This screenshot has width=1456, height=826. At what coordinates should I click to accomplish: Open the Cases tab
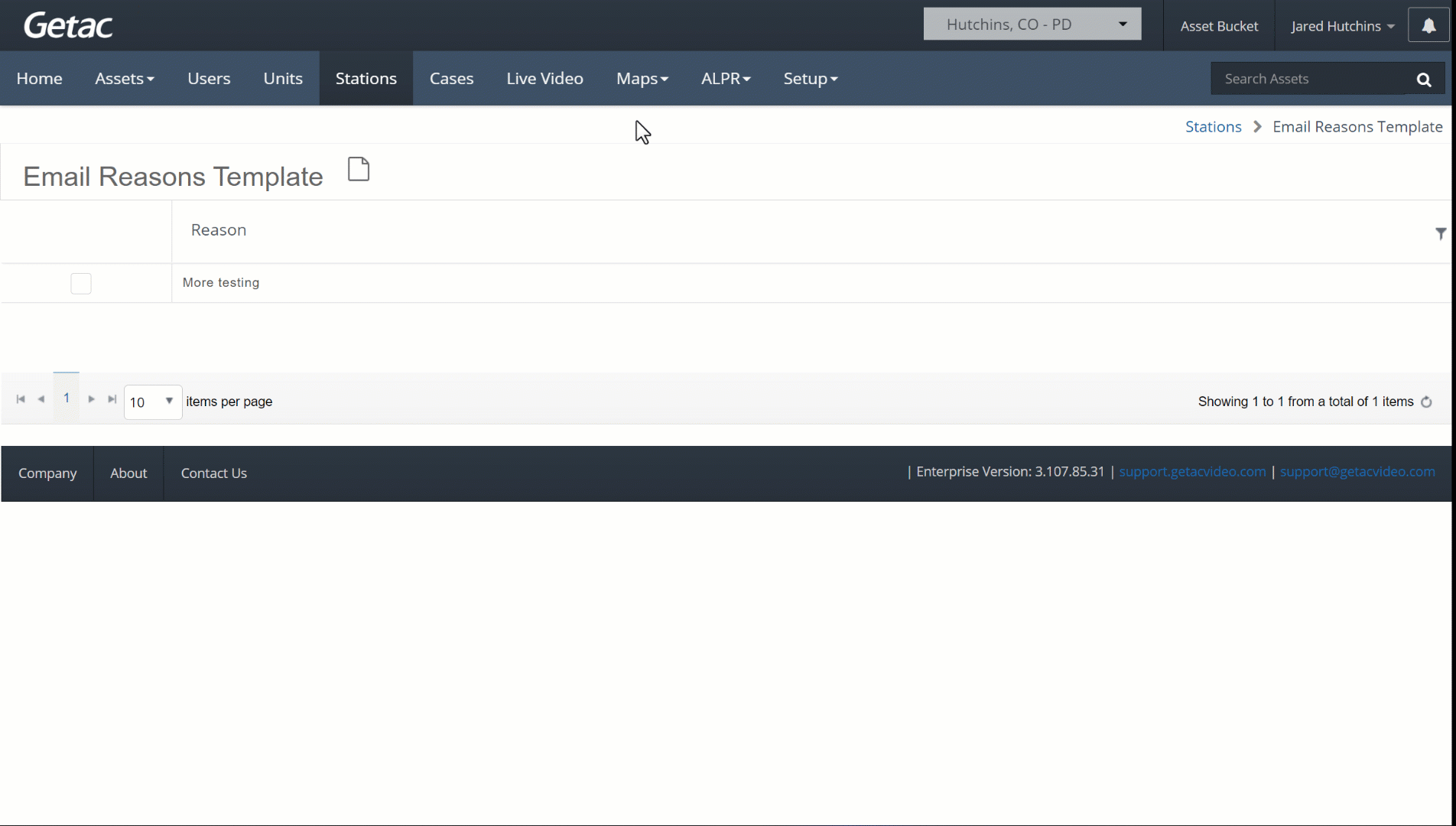[451, 79]
